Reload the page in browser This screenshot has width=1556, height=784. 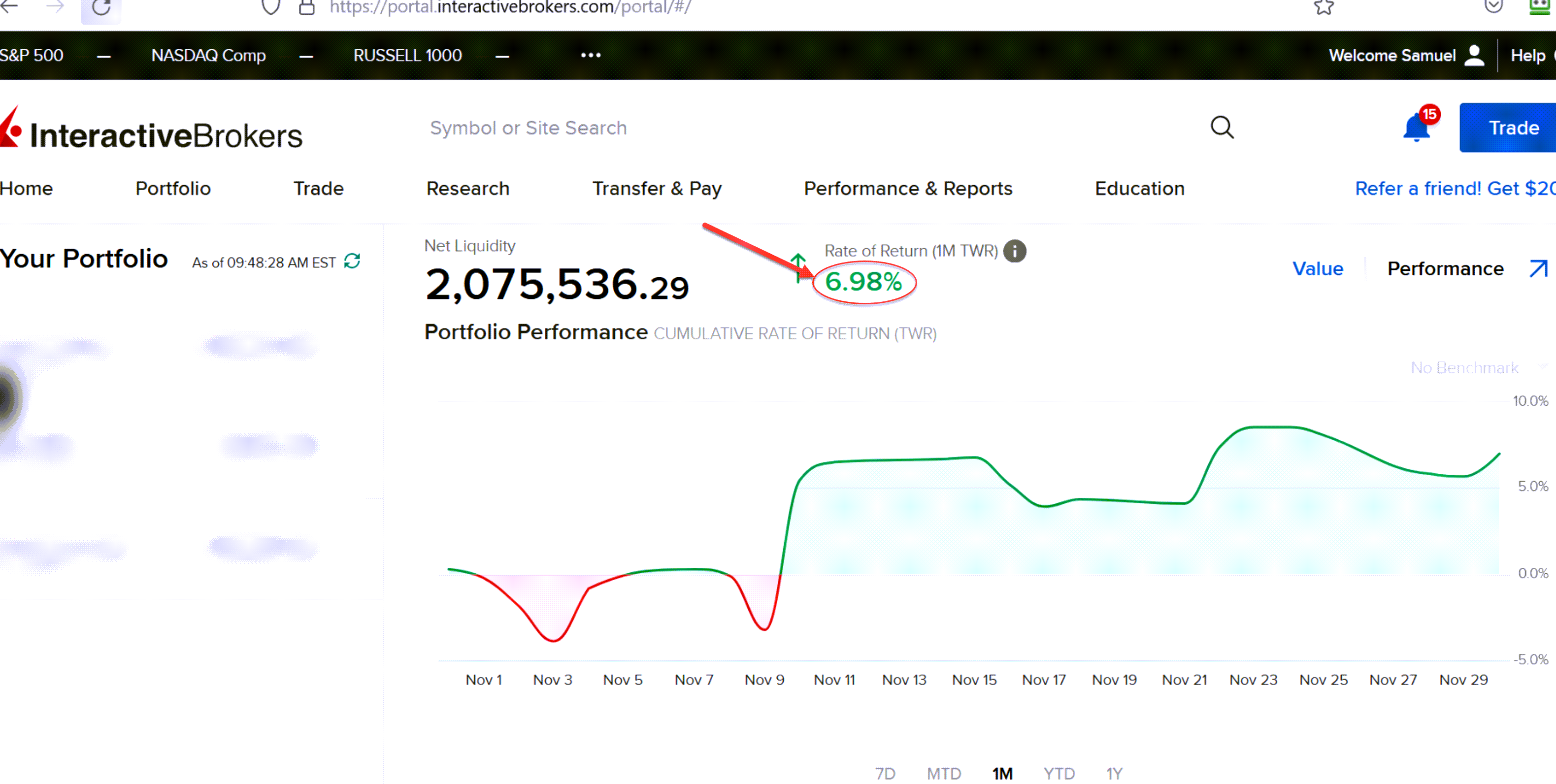[x=101, y=8]
